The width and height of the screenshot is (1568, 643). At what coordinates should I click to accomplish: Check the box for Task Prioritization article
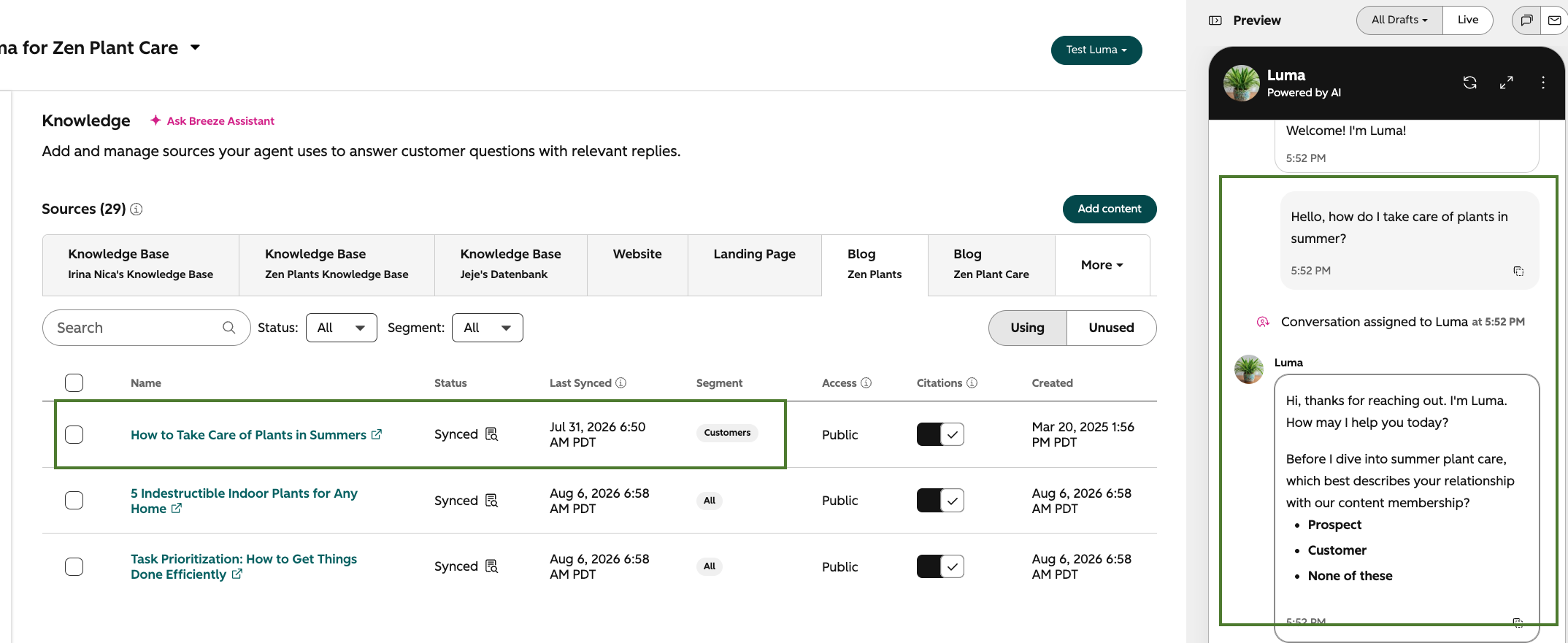pyautogui.click(x=74, y=566)
